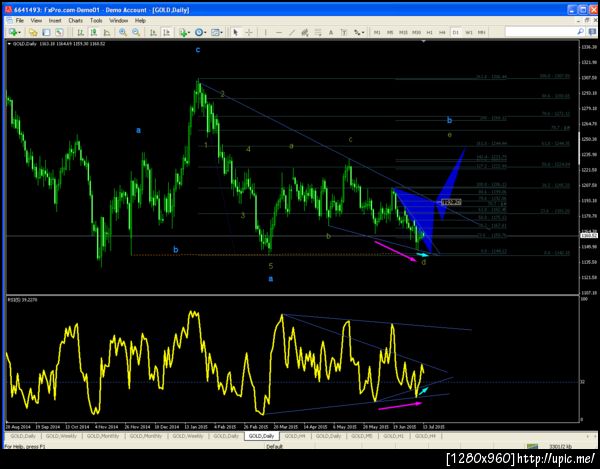Open the Templates icon
Viewport: 600px width, 469px height.
[215, 33]
